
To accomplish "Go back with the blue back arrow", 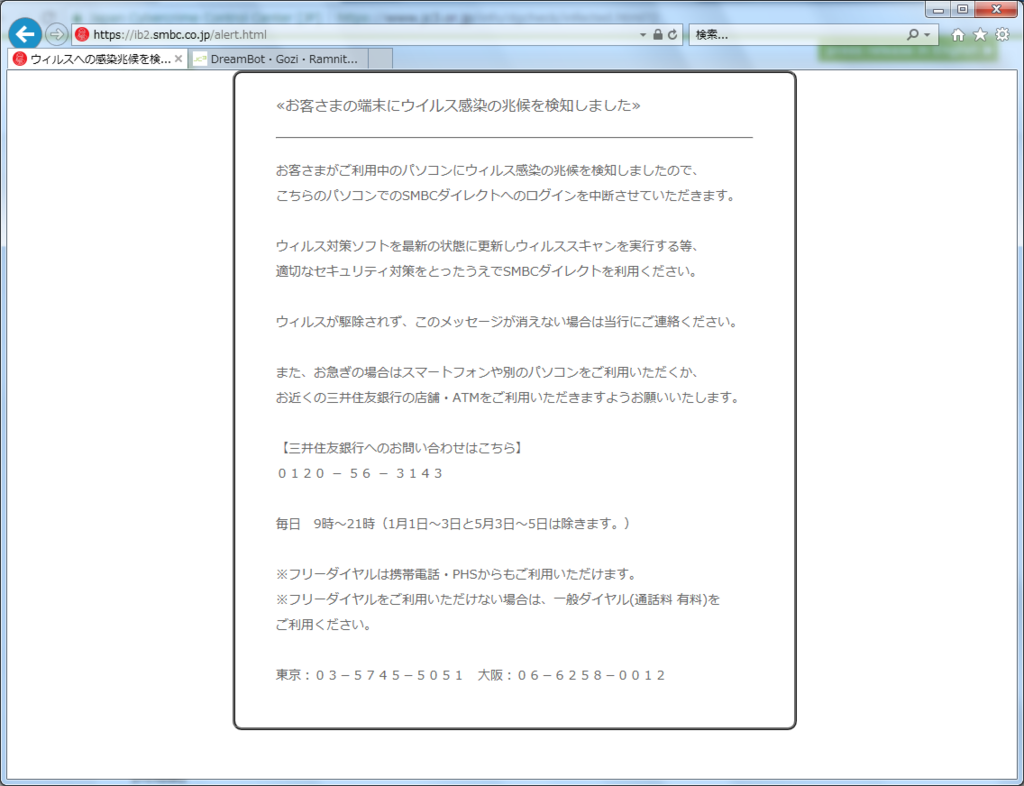I will (25, 34).
